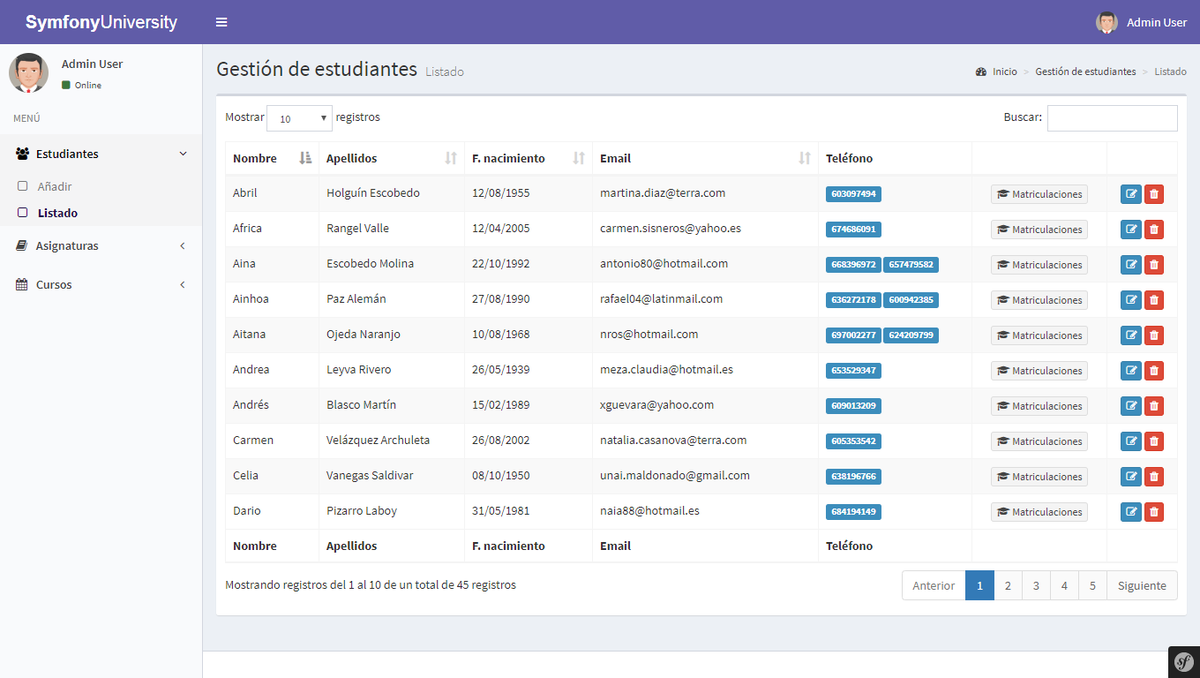The image size is (1200, 678).
Task: Click the delete icon for Celia Vanegas
Action: point(1154,476)
